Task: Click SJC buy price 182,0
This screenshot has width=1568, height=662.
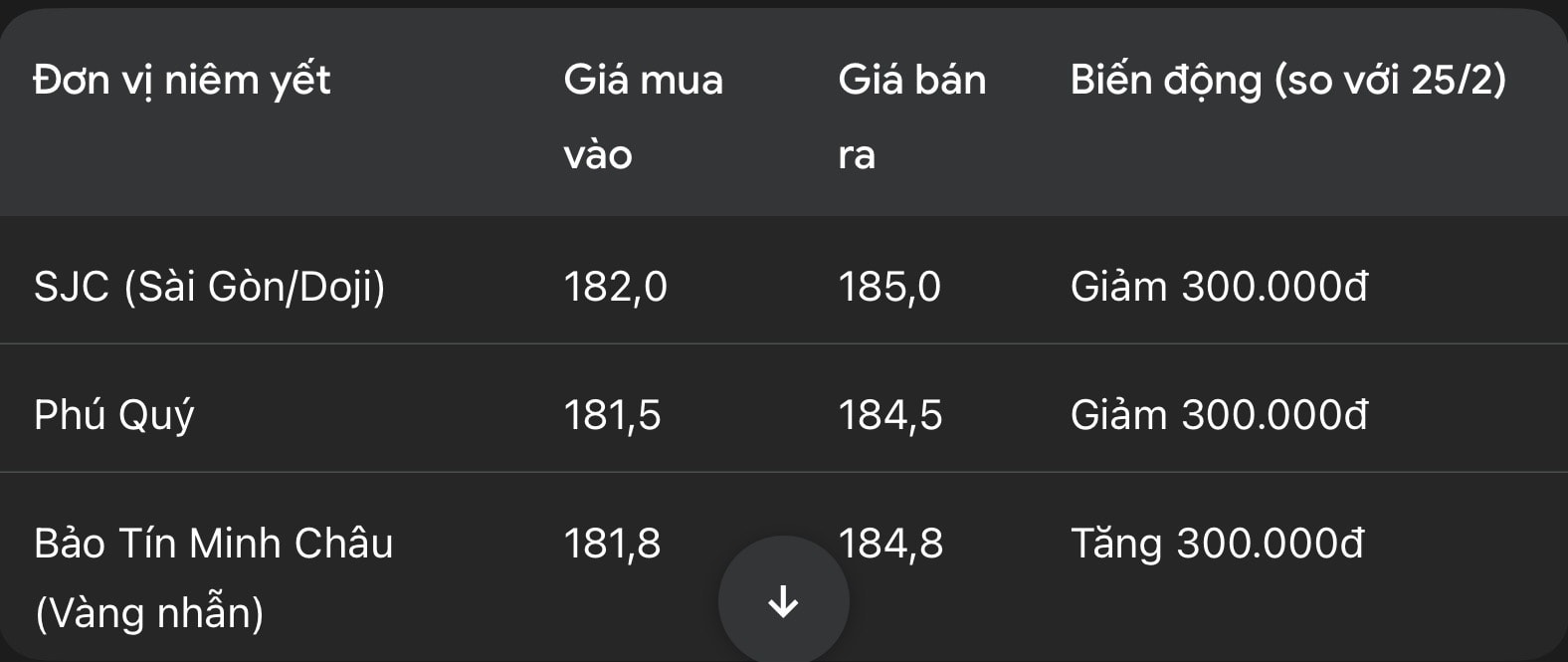Action: click(615, 287)
